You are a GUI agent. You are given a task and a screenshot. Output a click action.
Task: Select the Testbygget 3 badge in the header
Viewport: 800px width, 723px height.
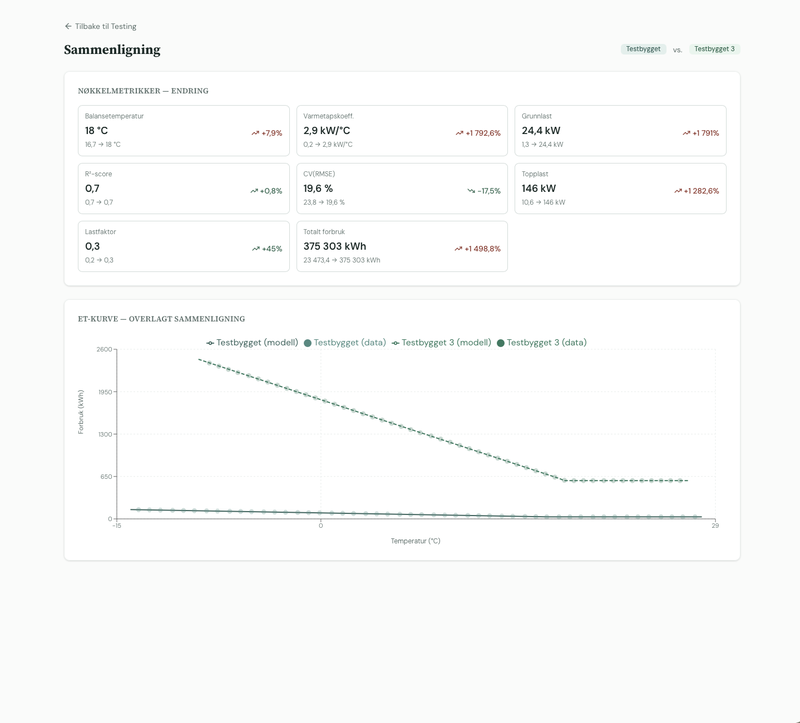pyautogui.click(x=714, y=49)
